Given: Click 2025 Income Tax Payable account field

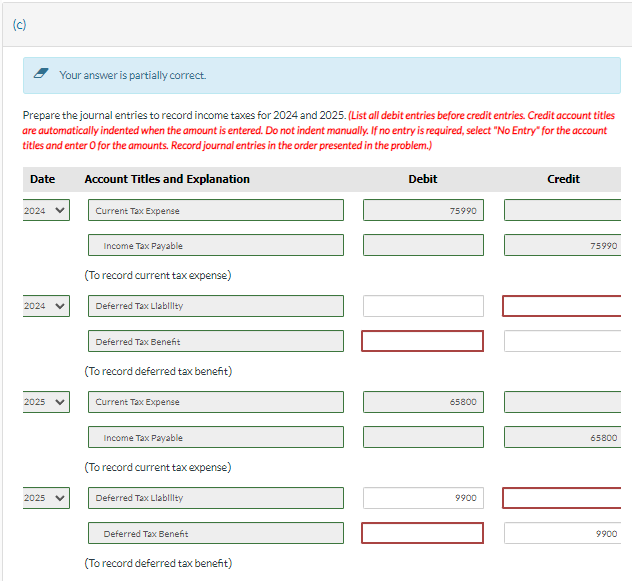Looking at the screenshot, I should [x=216, y=437].
